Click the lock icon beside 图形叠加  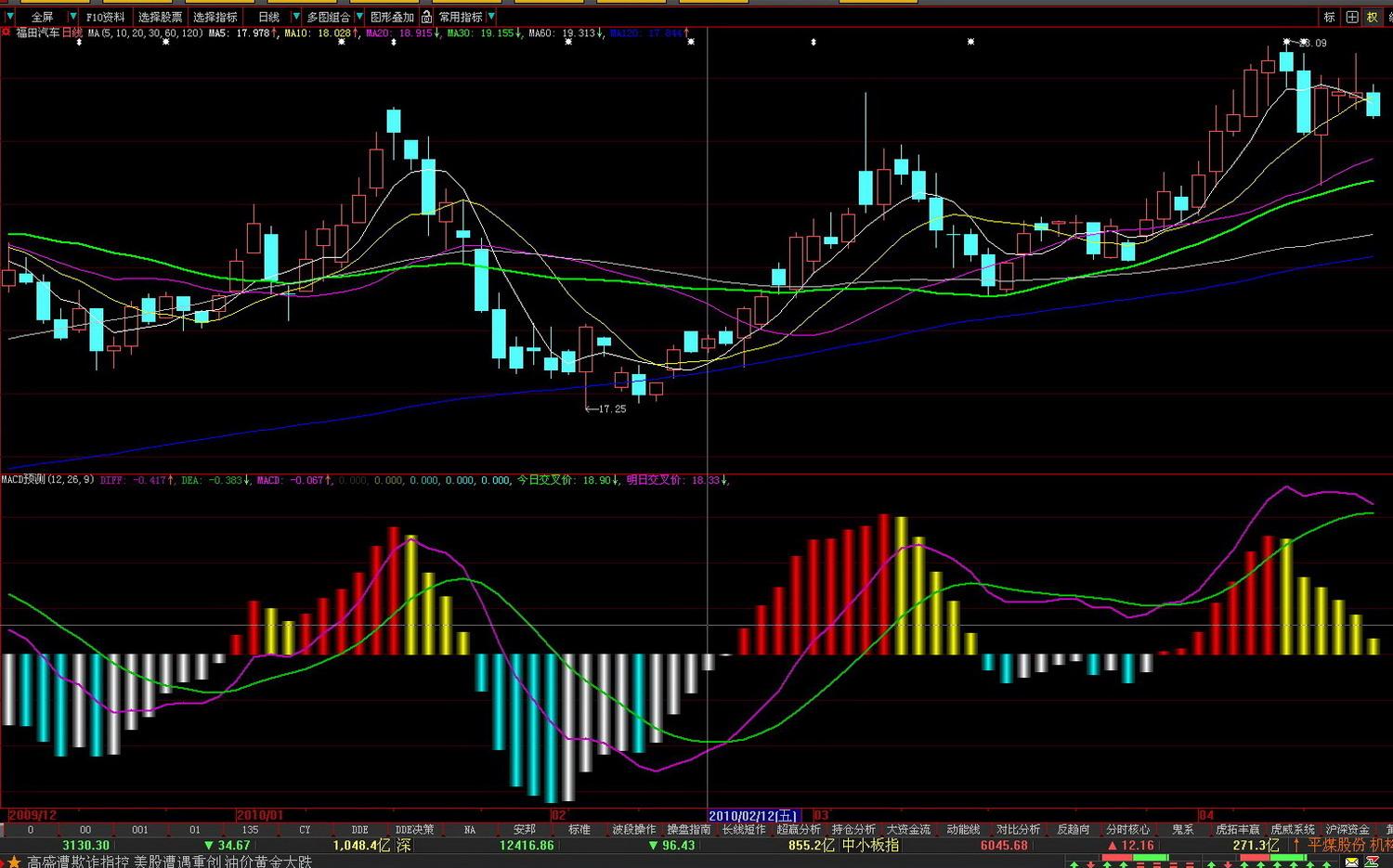(426, 17)
